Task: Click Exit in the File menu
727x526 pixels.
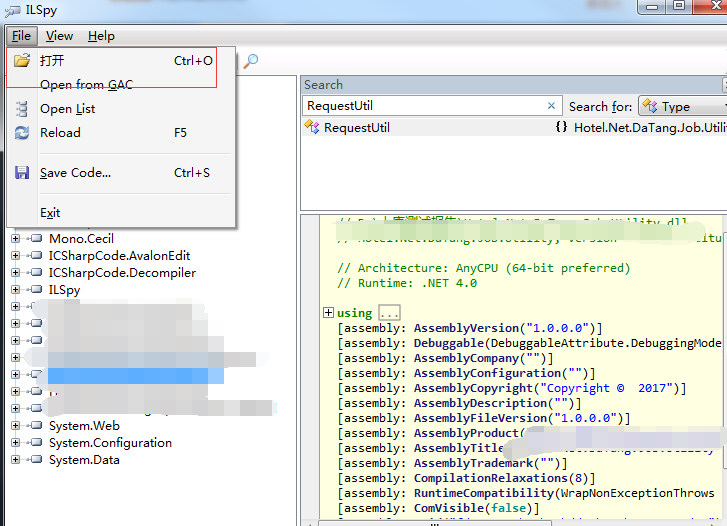Action: point(50,213)
